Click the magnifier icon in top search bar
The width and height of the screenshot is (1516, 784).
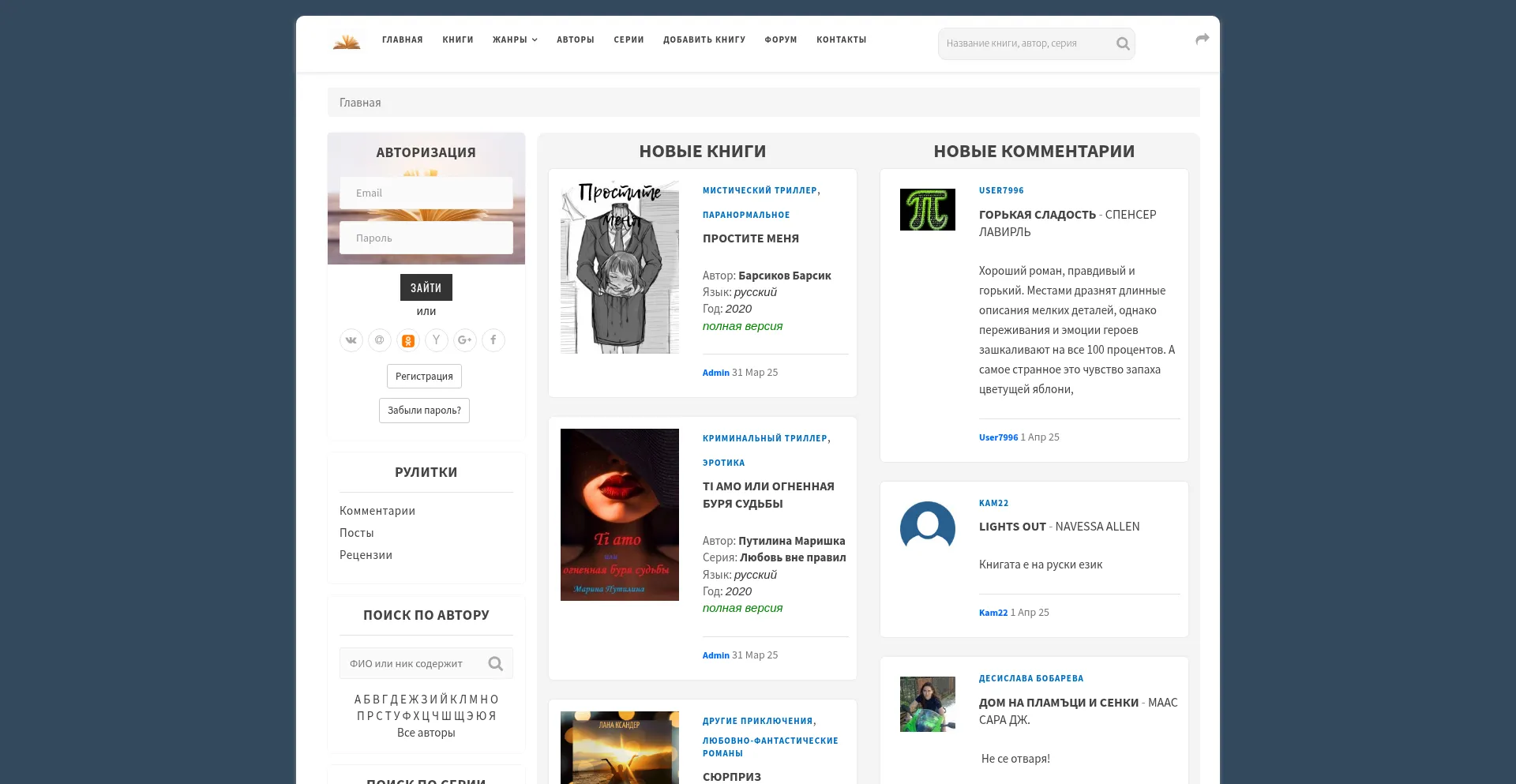tap(1122, 43)
